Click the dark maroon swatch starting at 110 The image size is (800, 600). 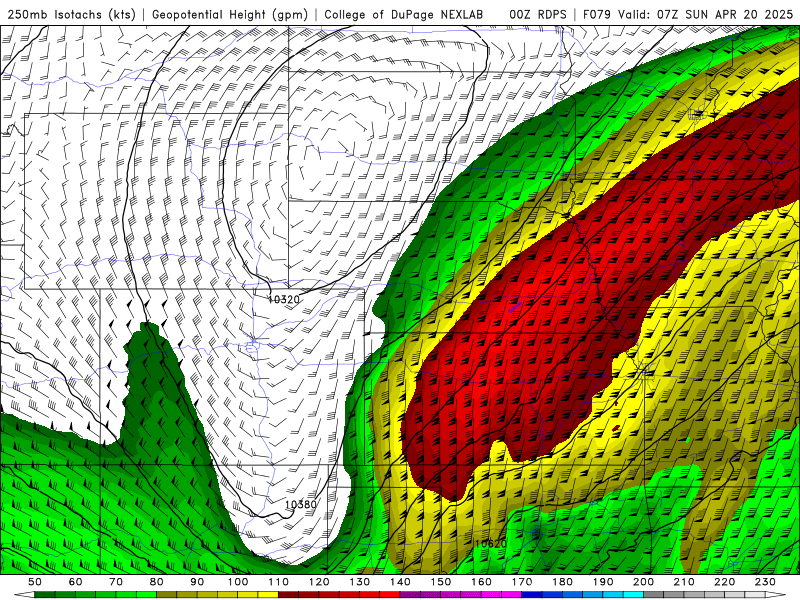tap(288, 595)
